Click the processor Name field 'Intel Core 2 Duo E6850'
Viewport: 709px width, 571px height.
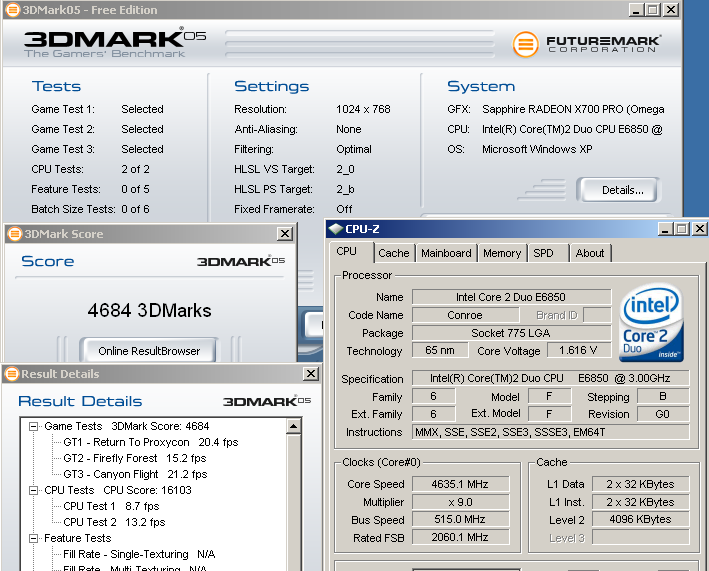click(x=511, y=297)
